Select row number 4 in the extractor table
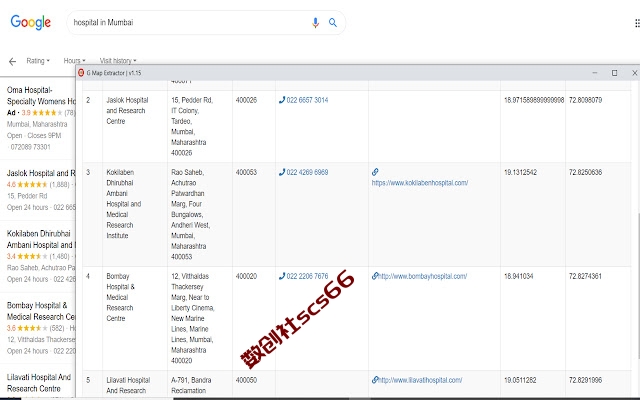 click(88, 276)
